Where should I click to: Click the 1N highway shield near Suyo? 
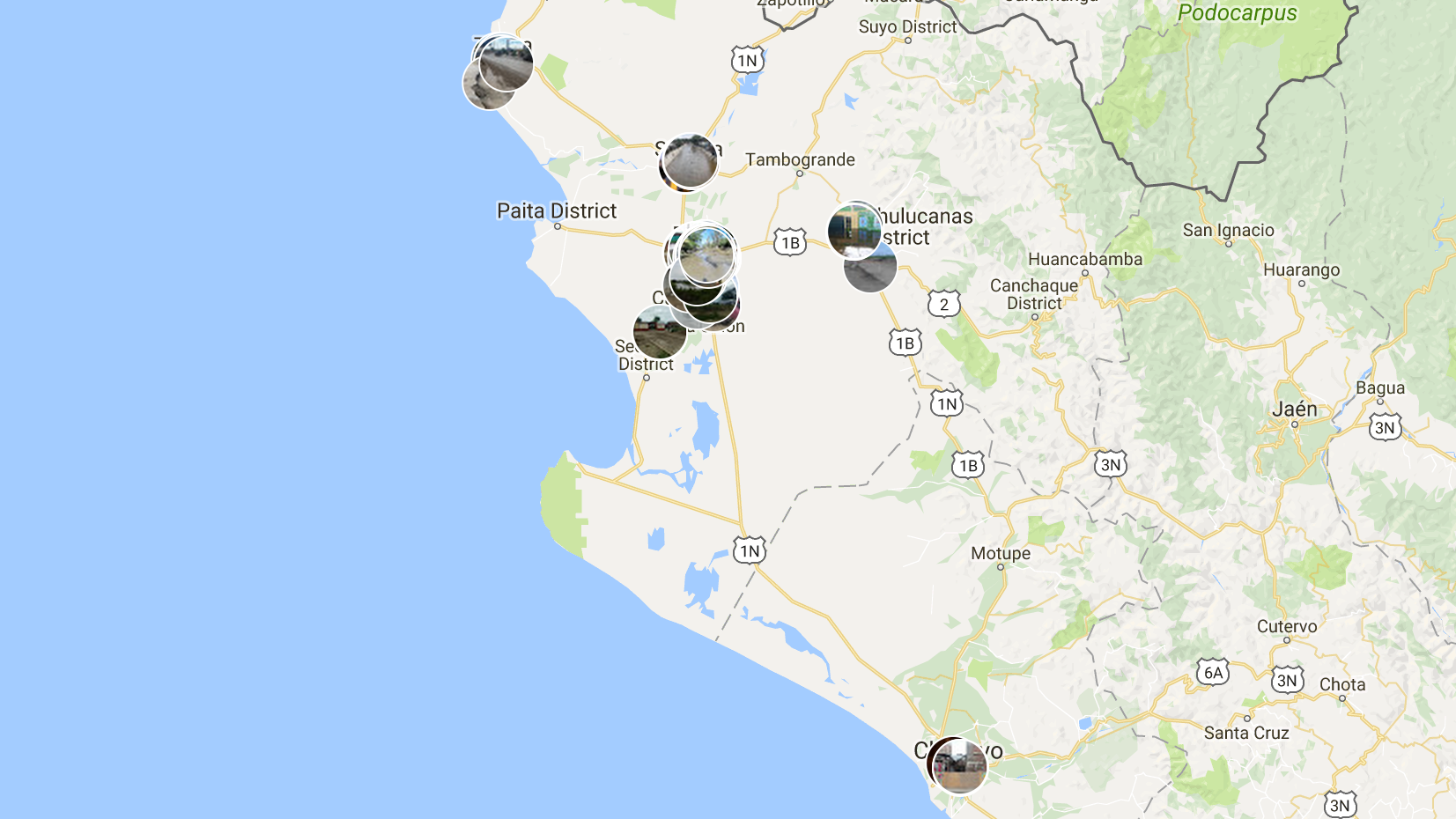click(x=747, y=60)
